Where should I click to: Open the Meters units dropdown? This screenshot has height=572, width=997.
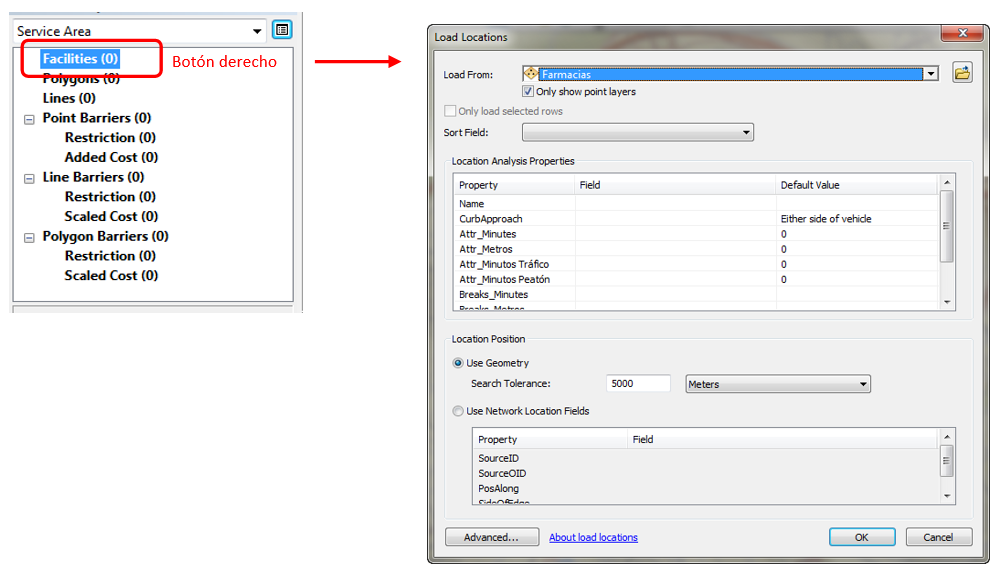[863, 384]
